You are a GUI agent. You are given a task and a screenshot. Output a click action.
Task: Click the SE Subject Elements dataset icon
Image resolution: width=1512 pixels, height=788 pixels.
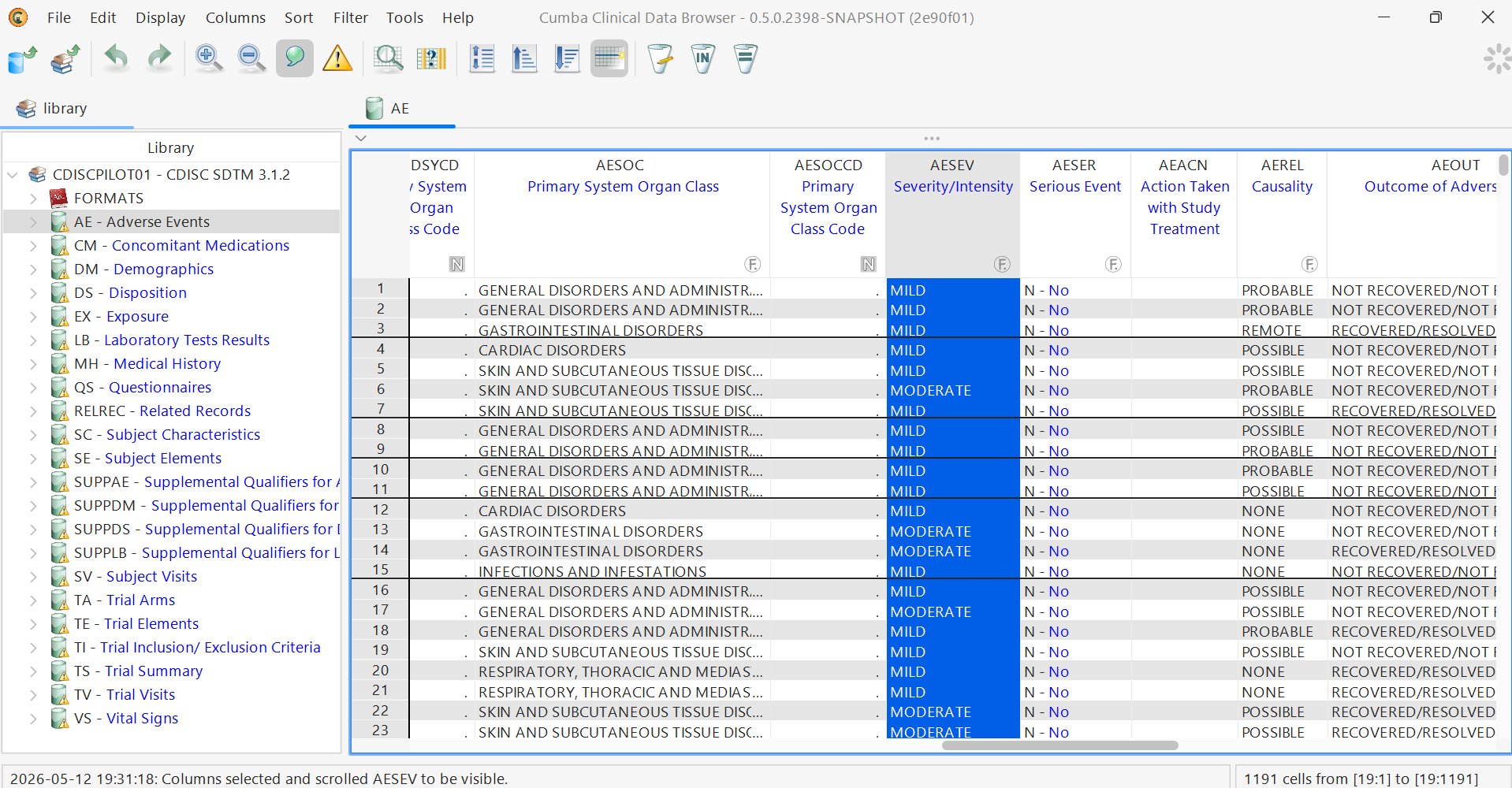tap(59, 458)
